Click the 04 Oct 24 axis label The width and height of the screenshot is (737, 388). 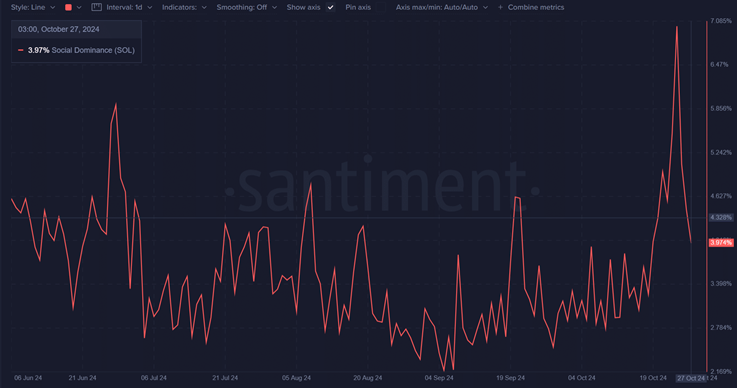581,378
